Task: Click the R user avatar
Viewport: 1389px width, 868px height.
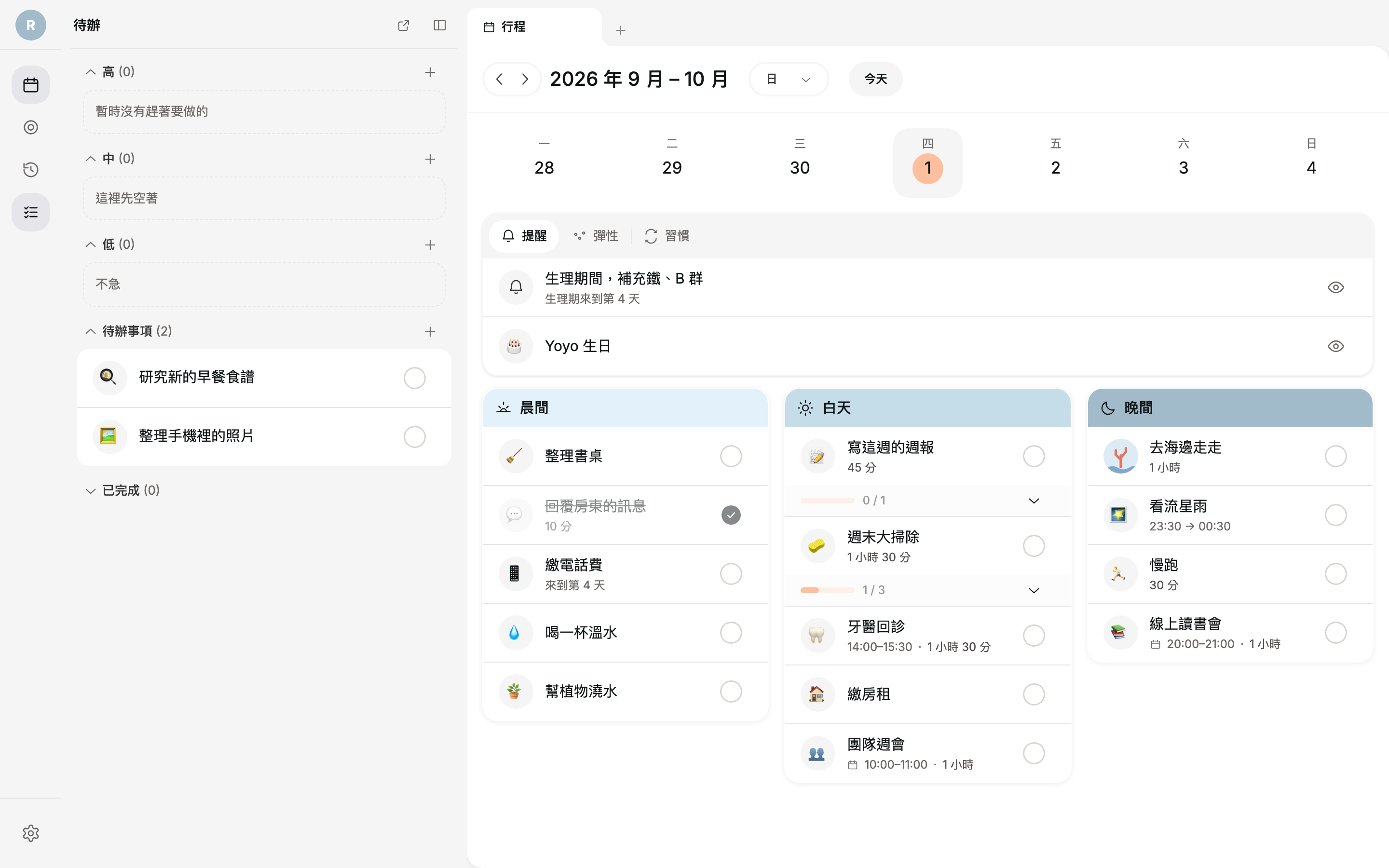Action: [30, 25]
